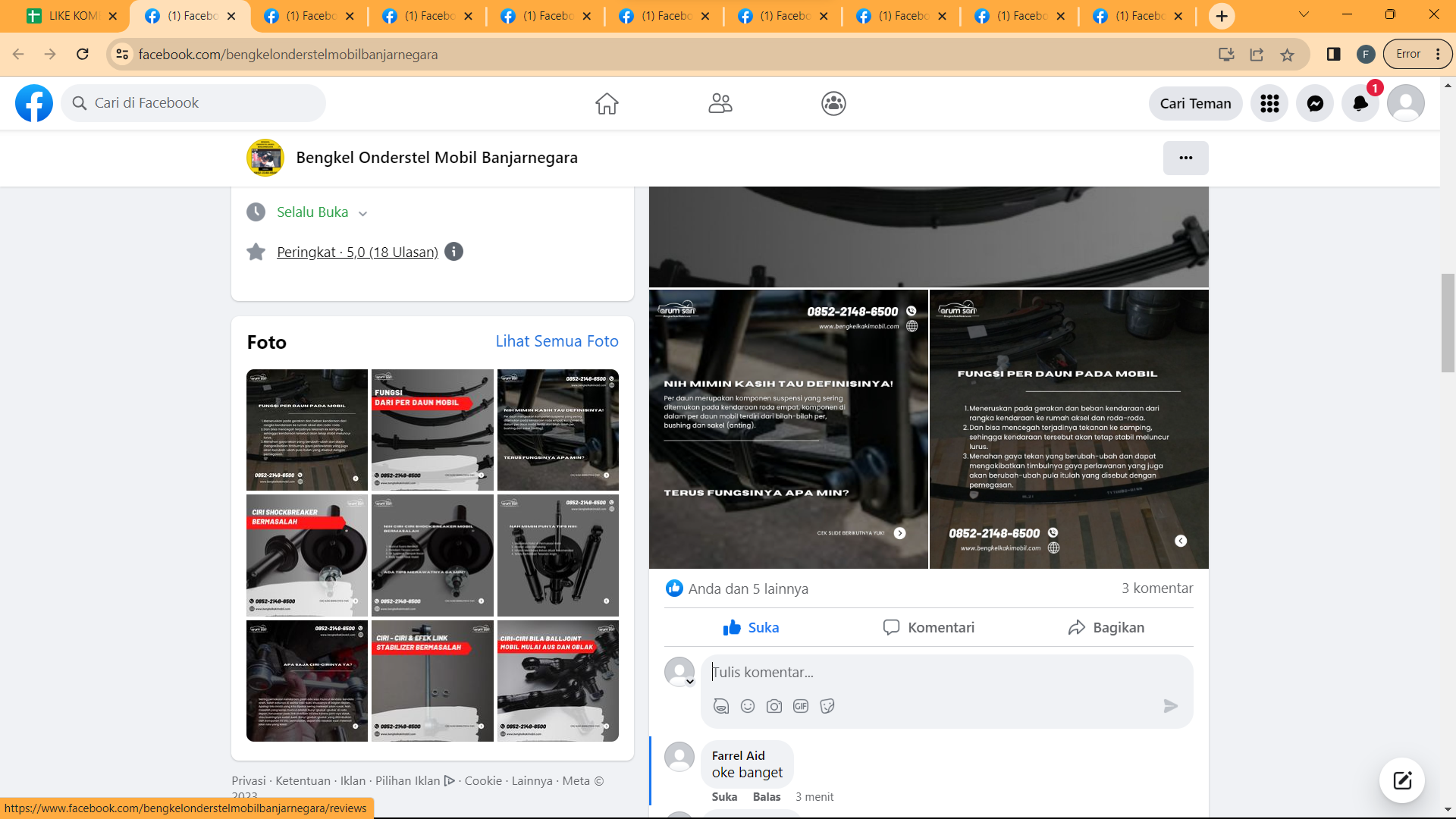Toggle Suka like on the post

751,627
